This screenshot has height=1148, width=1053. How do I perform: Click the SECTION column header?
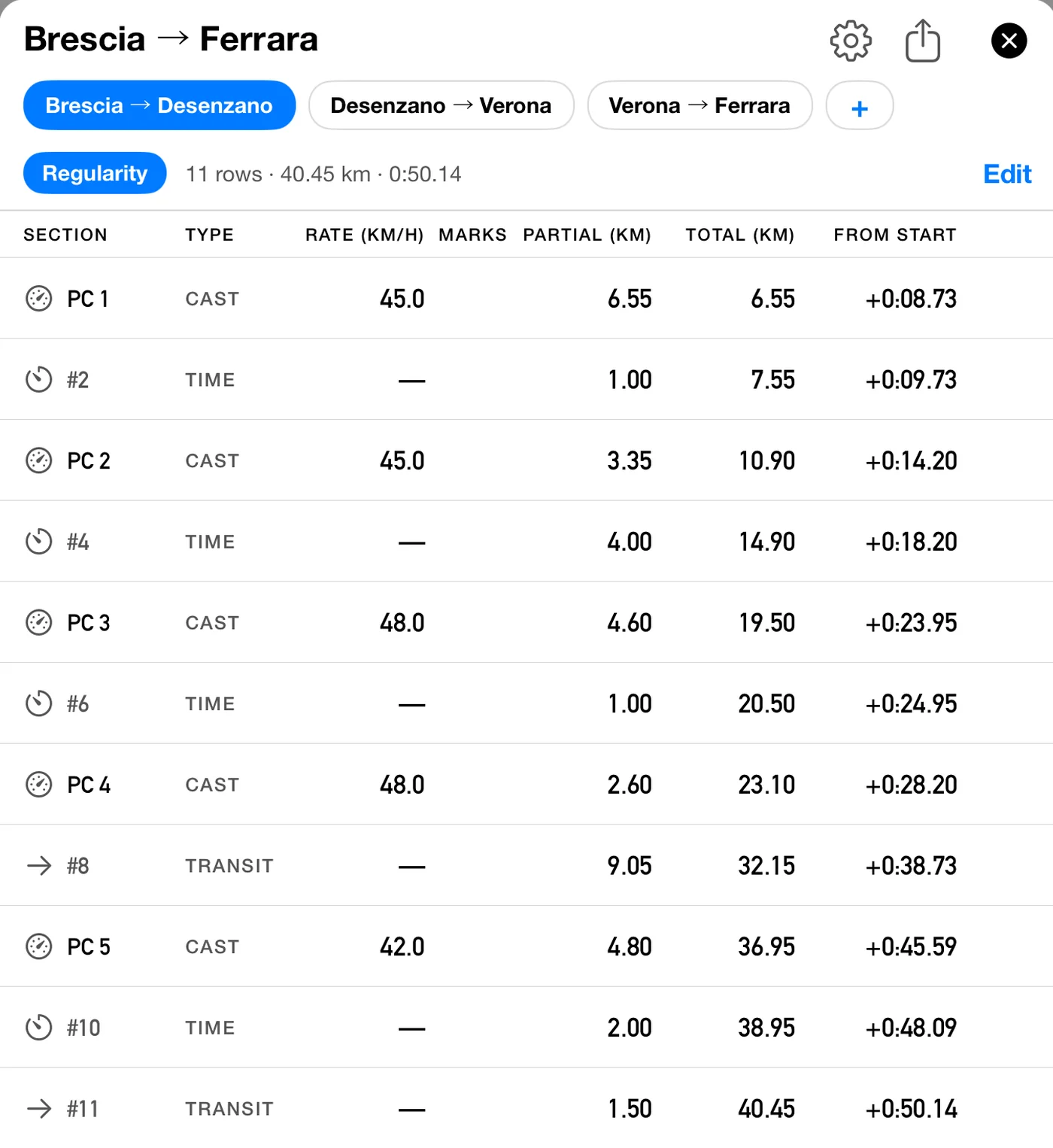[65, 235]
